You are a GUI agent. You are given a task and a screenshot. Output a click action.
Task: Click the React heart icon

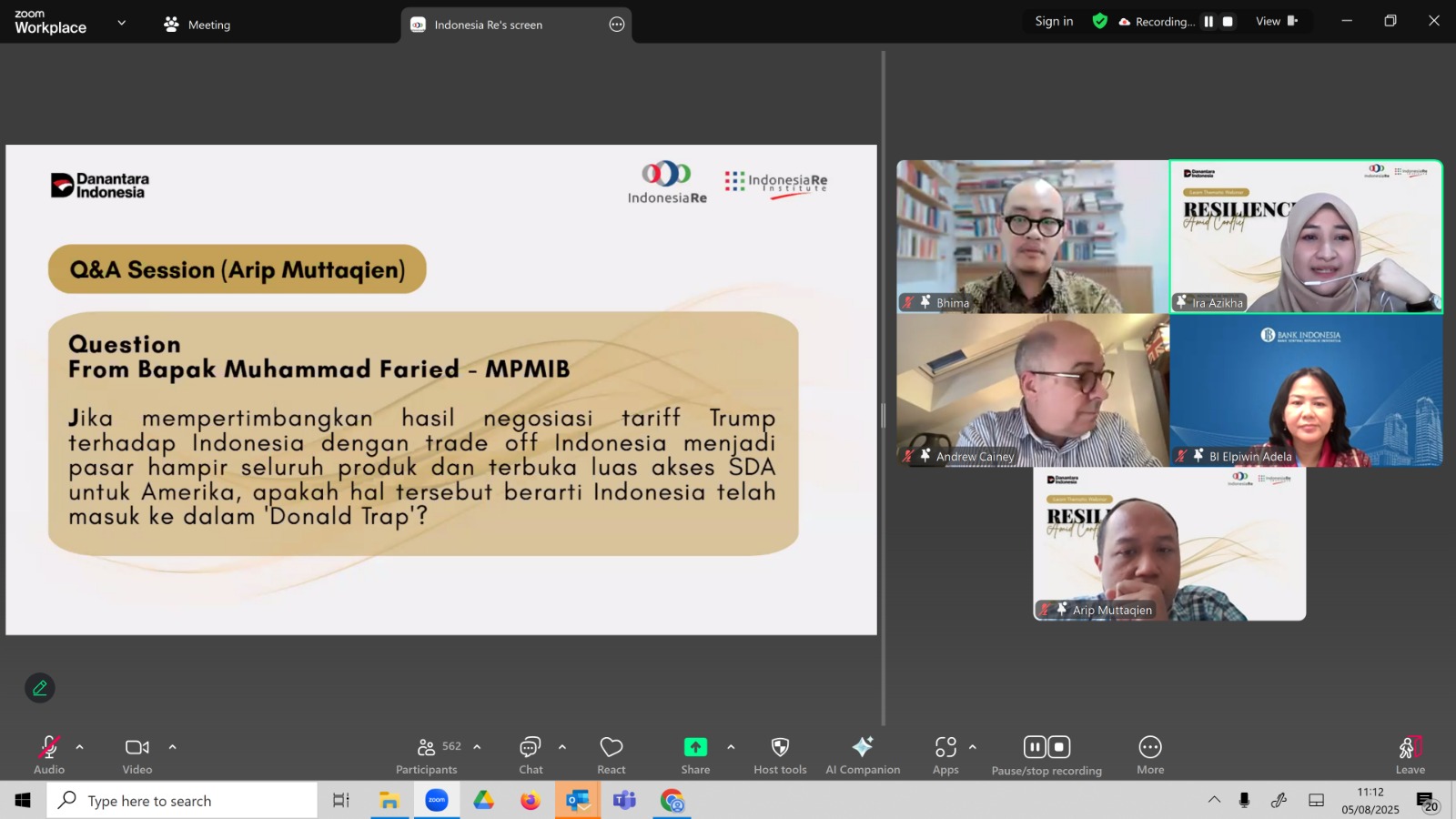[x=612, y=747]
